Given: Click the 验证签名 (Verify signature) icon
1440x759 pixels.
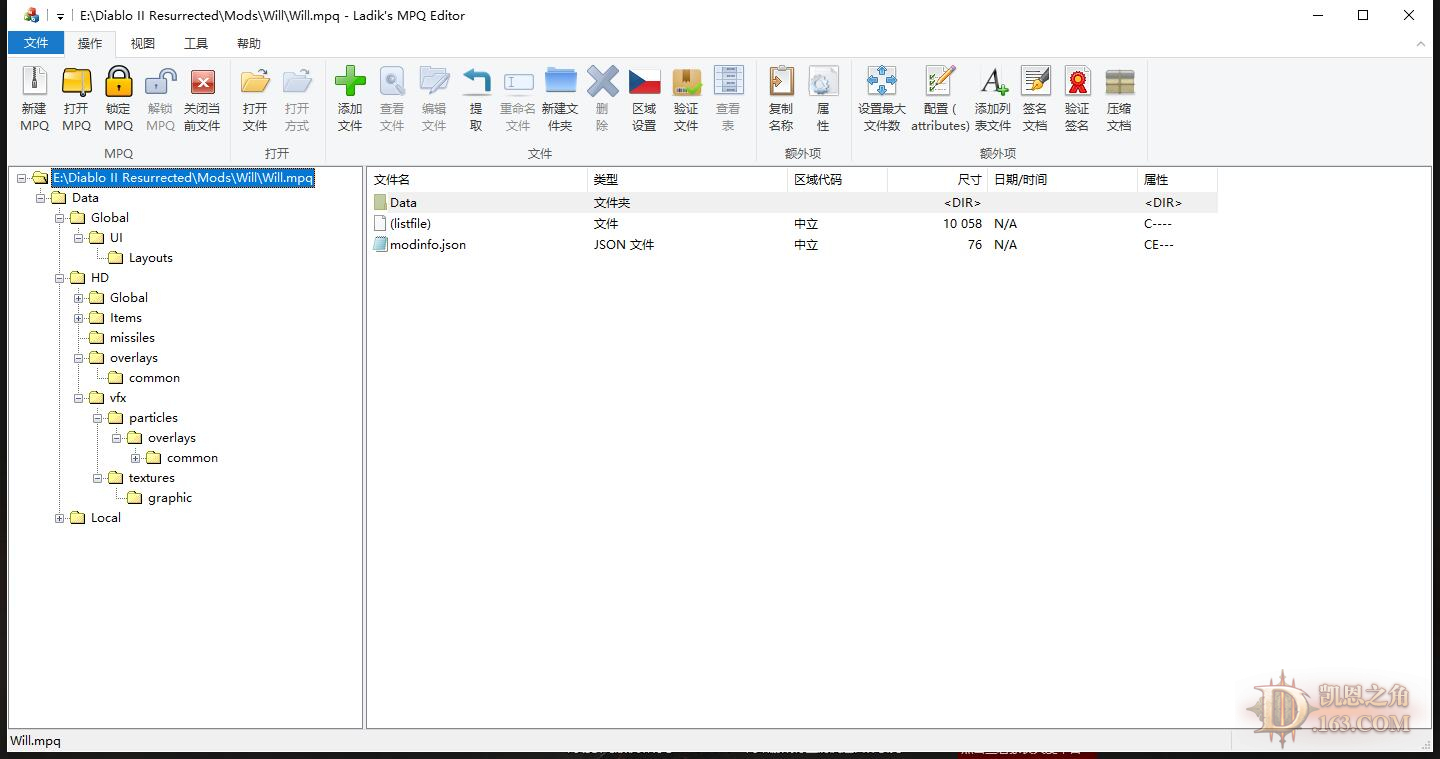Looking at the screenshot, I should click(x=1077, y=82).
